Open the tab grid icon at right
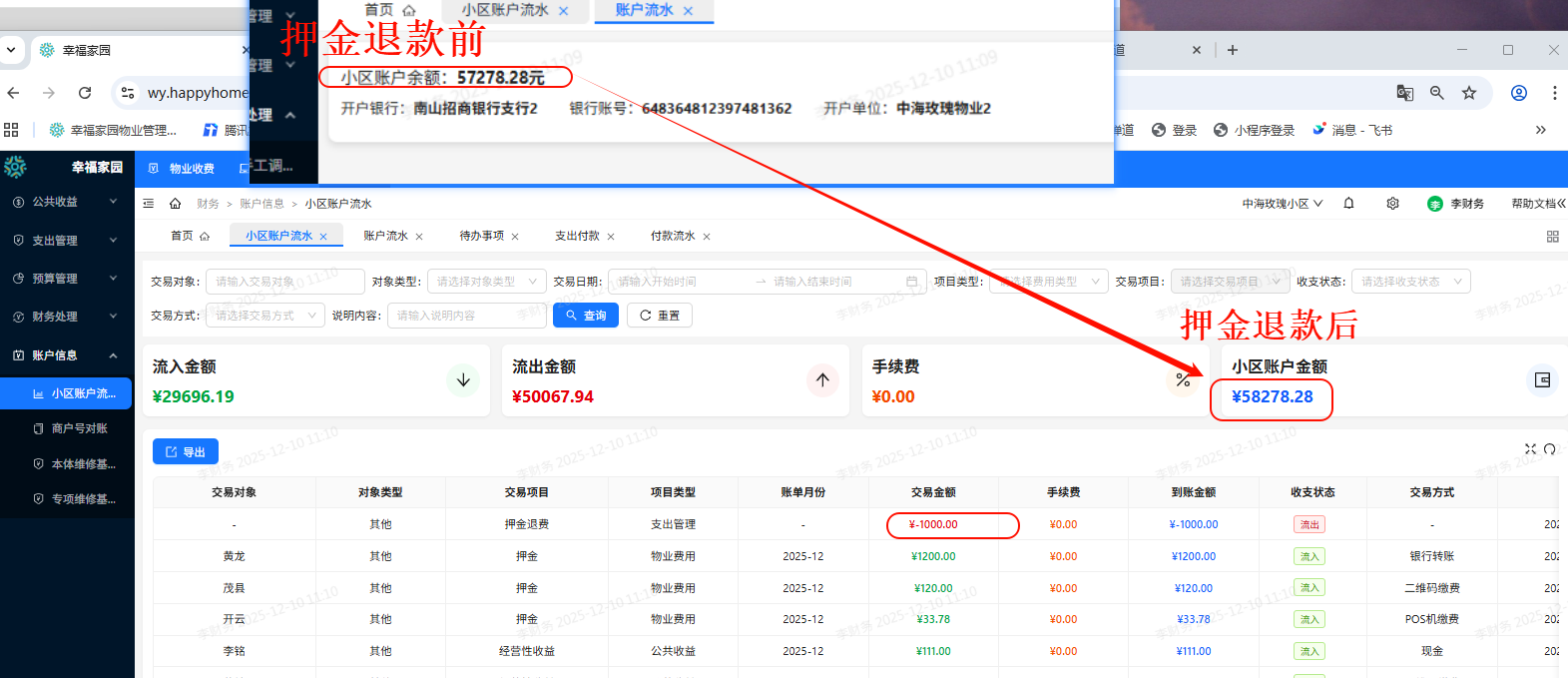 (x=1552, y=237)
